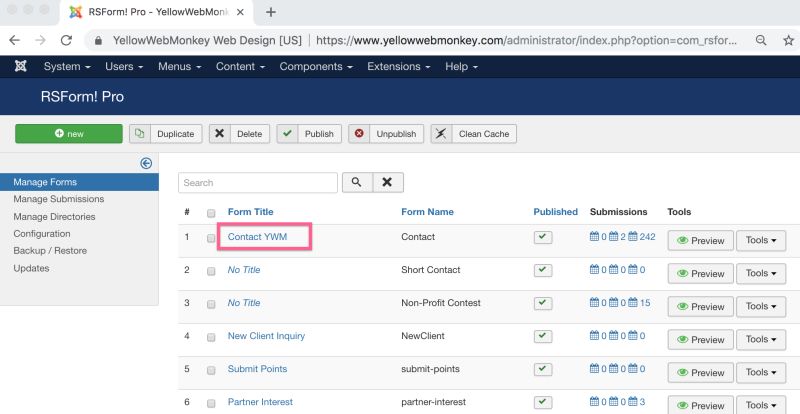Image resolution: width=800 pixels, height=414 pixels.
Task: Open Configuration in sidebar
Action: pyautogui.click(x=42, y=234)
